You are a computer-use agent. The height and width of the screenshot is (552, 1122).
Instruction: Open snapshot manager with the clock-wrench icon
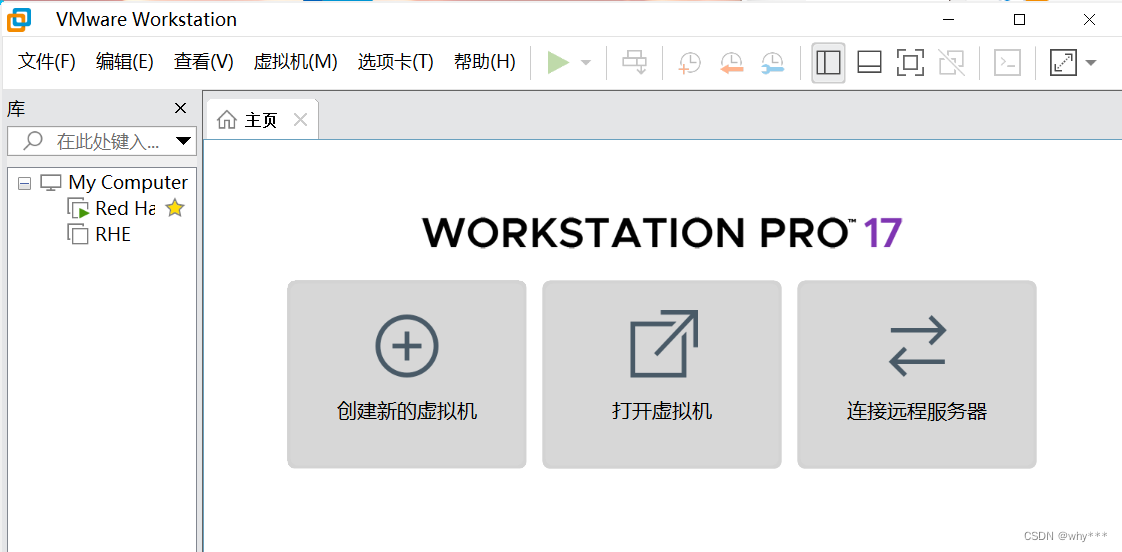(773, 62)
